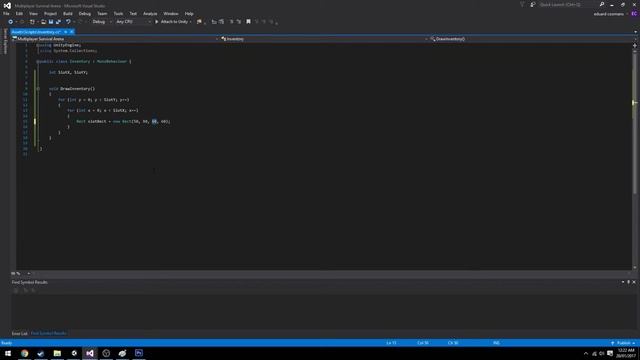Click the find in files toolbar icon
640x360 pixels.
click(x=199, y=22)
